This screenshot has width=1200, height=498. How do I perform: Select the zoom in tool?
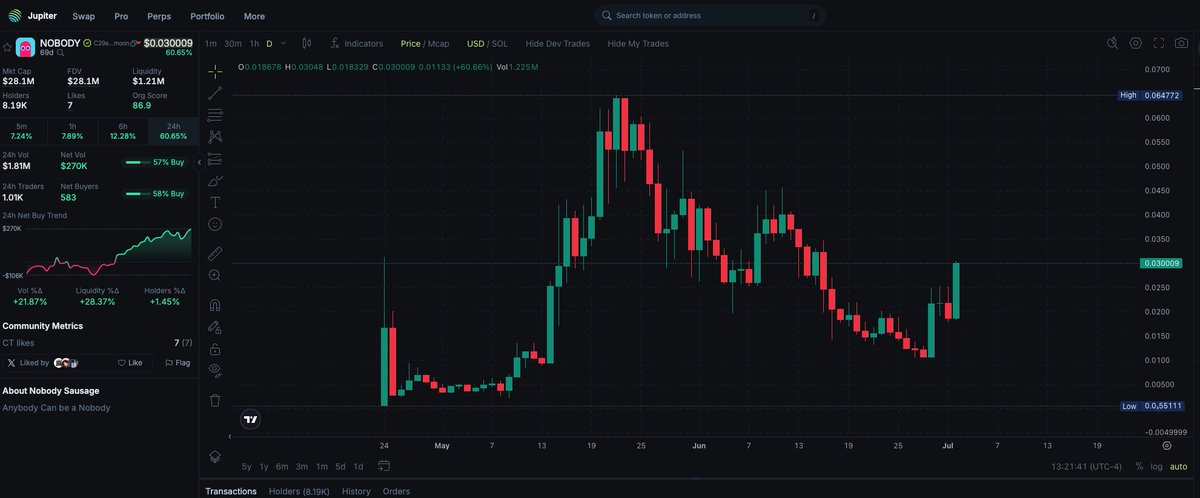pyautogui.click(x=215, y=275)
